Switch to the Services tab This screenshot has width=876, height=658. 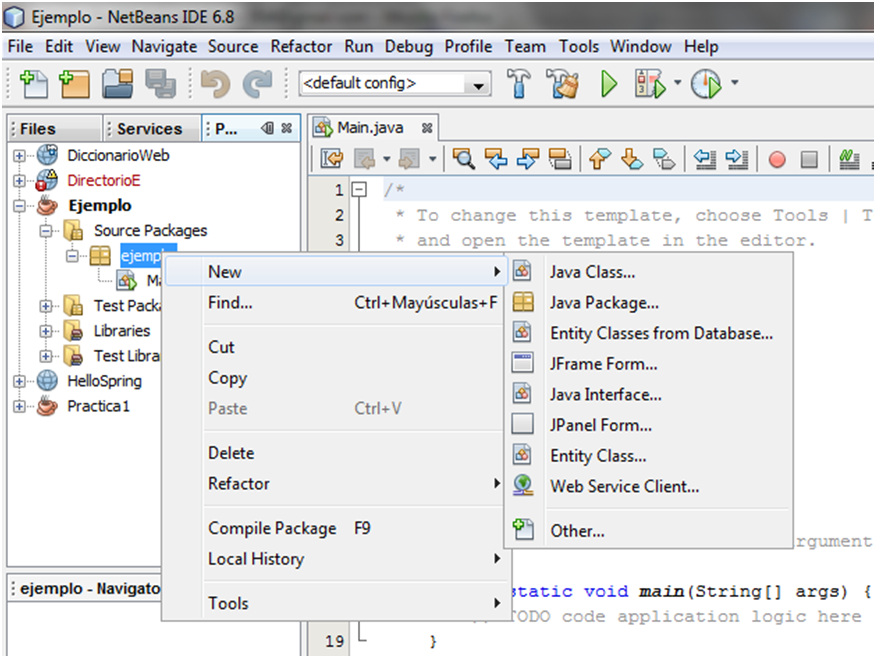(x=150, y=128)
